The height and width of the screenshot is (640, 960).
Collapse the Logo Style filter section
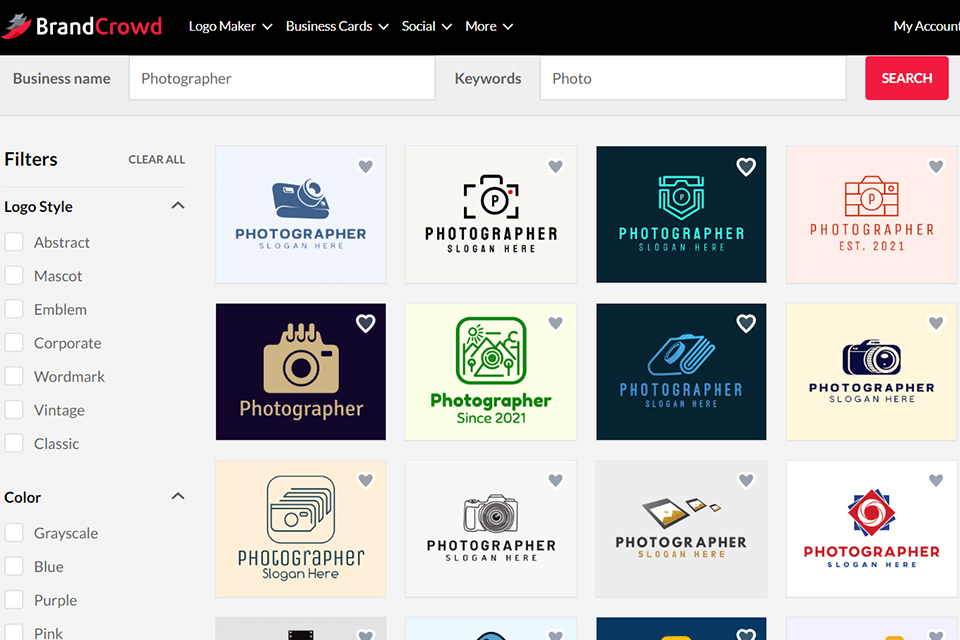178,206
